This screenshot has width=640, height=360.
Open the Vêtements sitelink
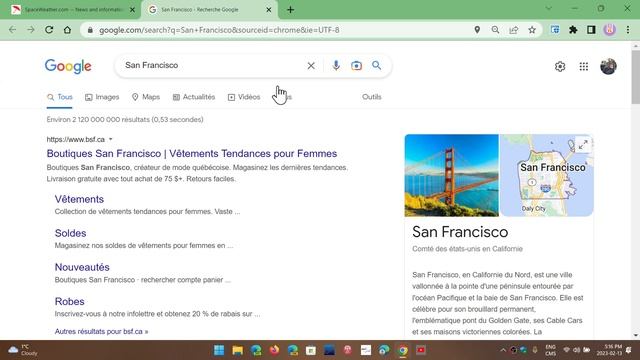[79, 199]
